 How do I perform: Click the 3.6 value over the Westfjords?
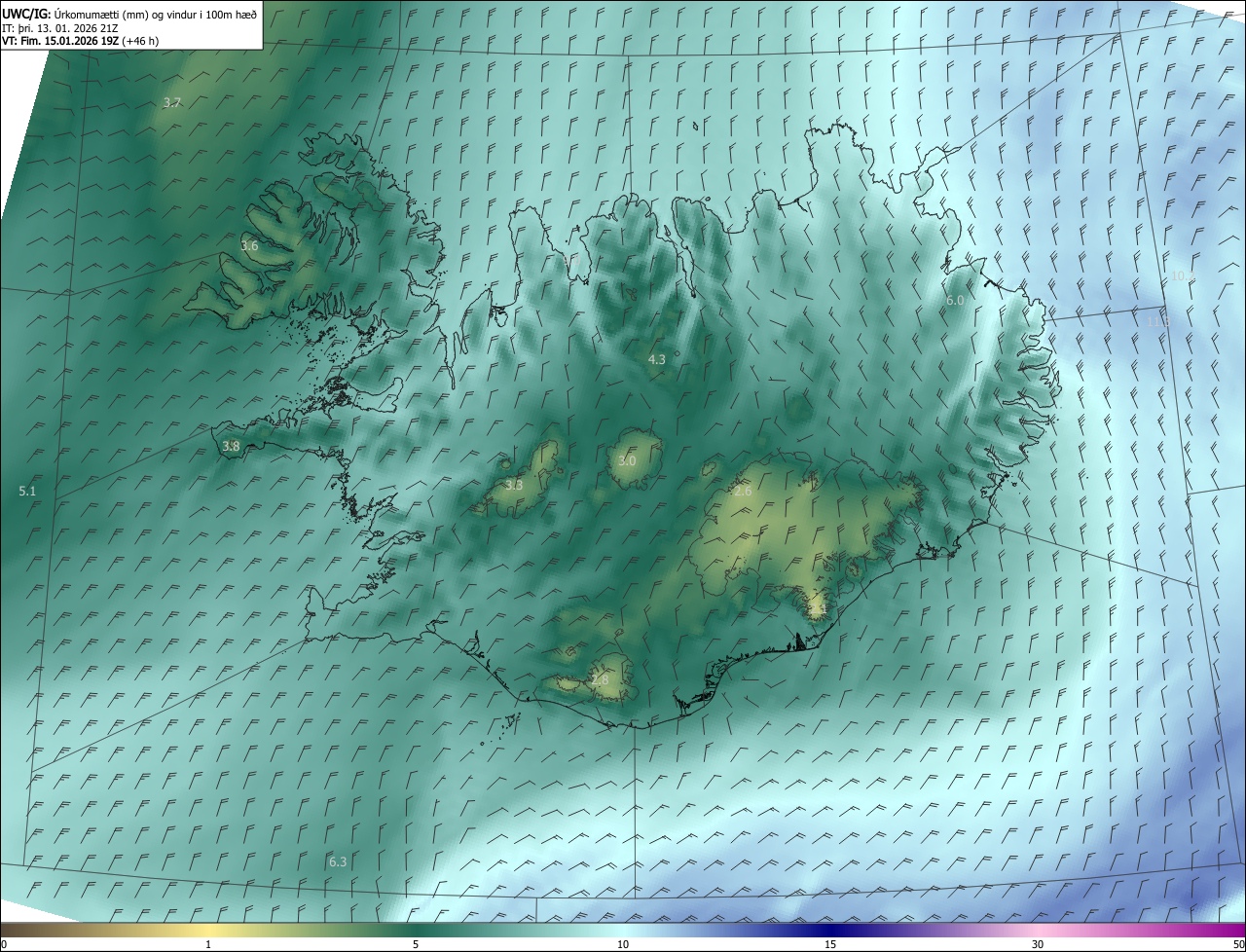point(250,245)
